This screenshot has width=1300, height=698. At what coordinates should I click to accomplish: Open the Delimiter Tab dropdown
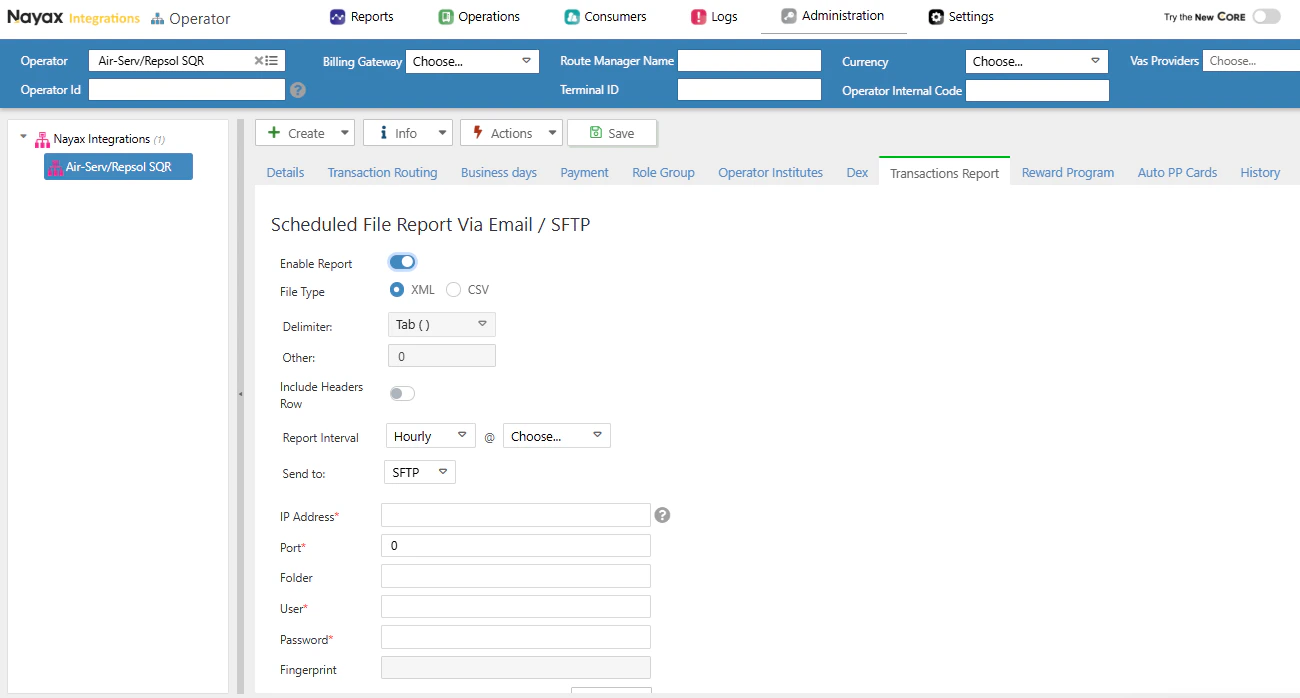click(x=441, y=324)
